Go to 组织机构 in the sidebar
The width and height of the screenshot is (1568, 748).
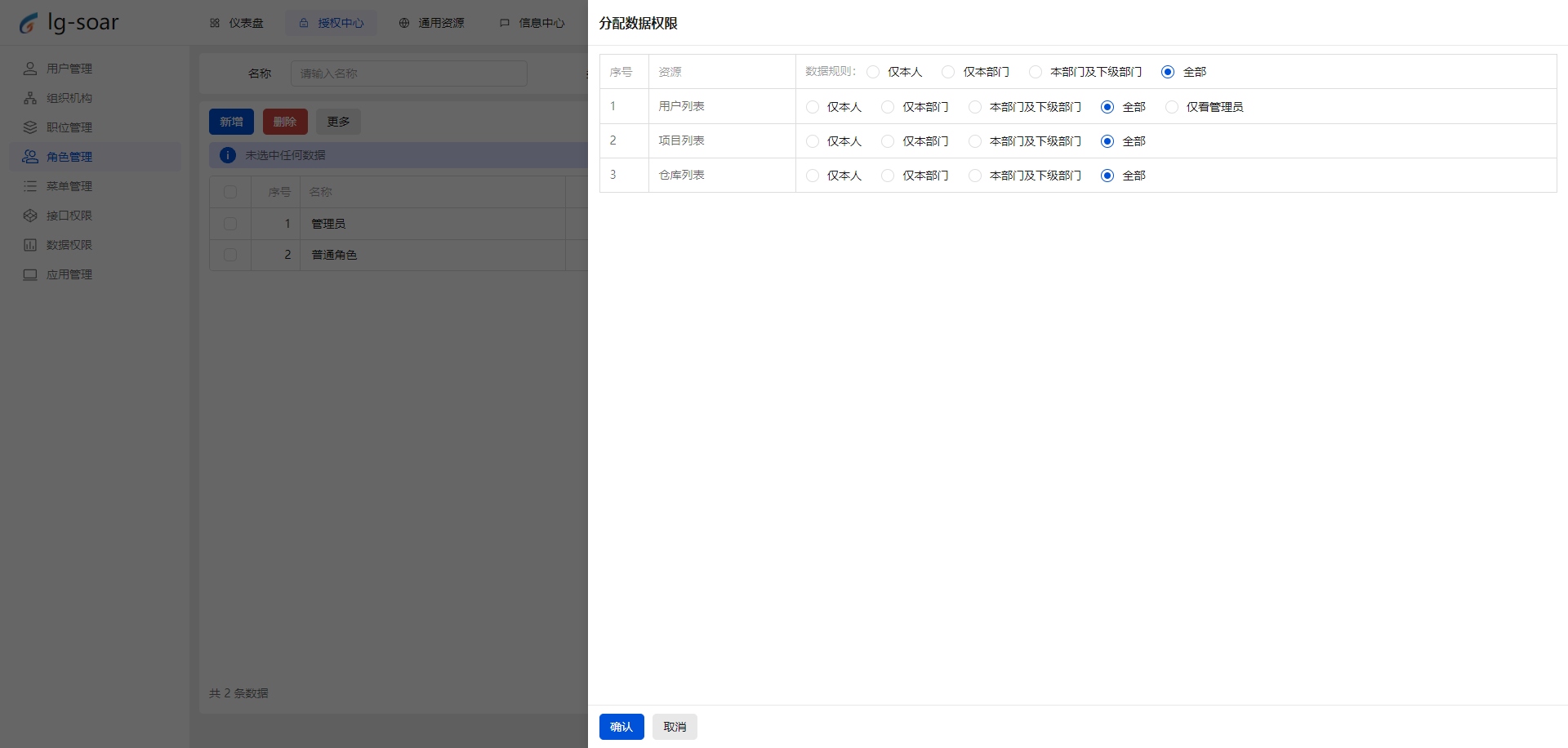point(95,98)
